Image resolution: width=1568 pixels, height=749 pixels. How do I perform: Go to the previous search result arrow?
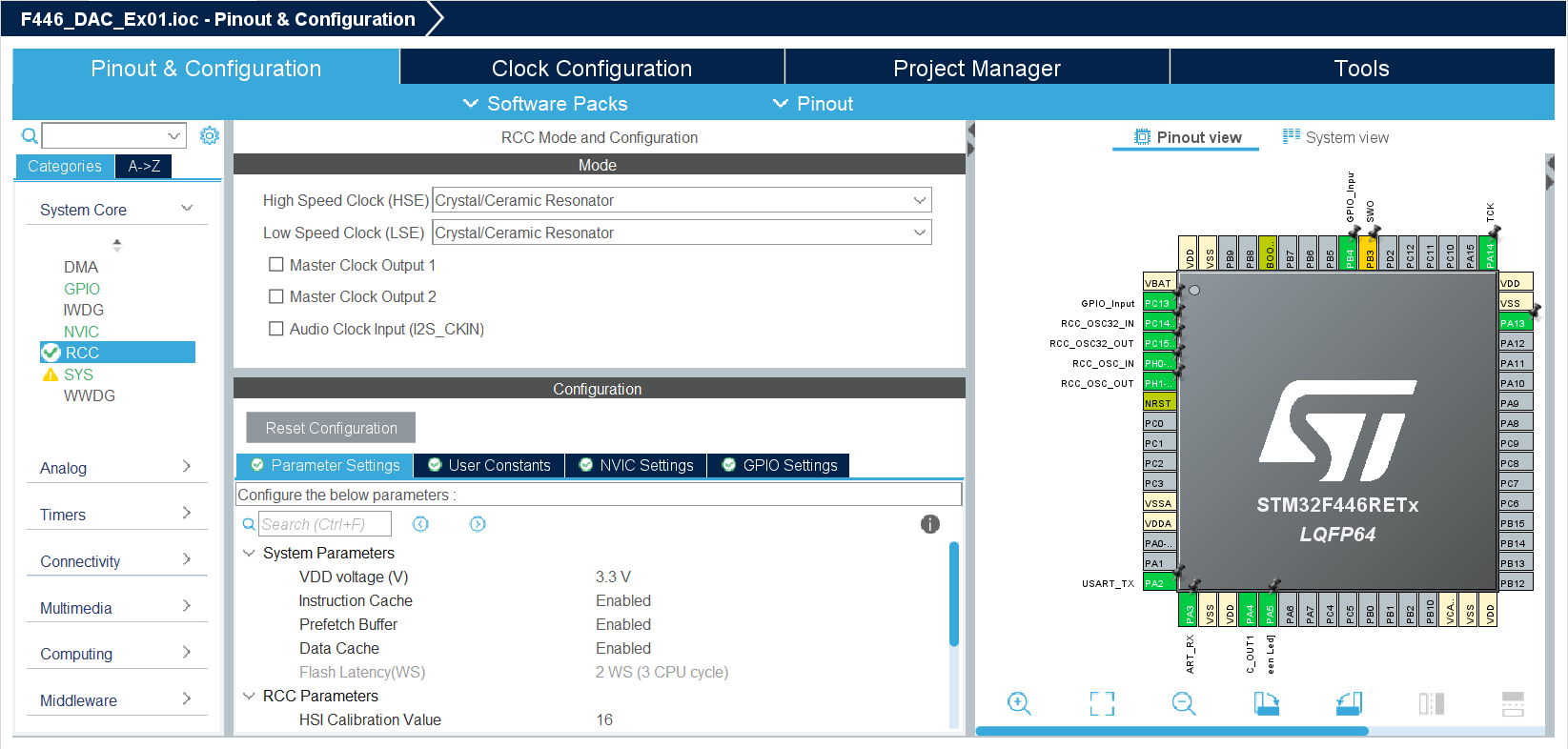point(420,524)
